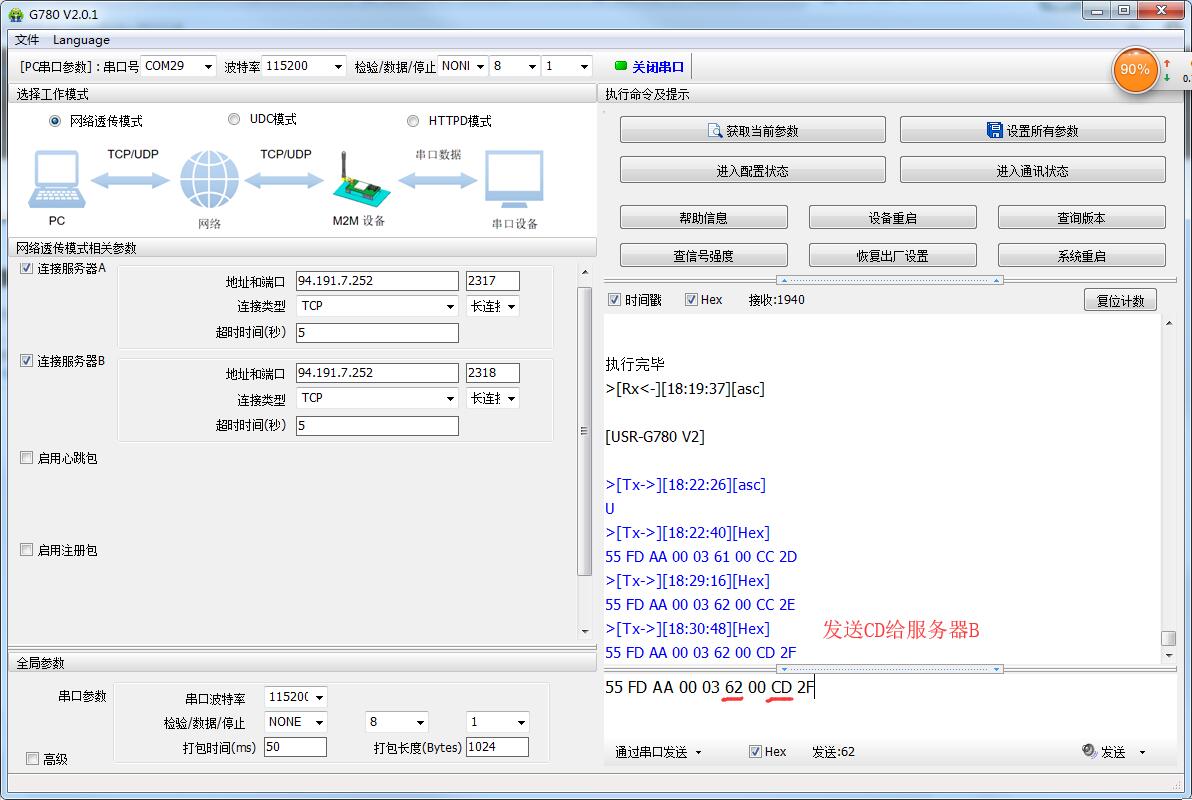This screenshot has height=800, width=1192.
Task: Click the orange 90% floating circle widget
Action: pos(1135,70)
